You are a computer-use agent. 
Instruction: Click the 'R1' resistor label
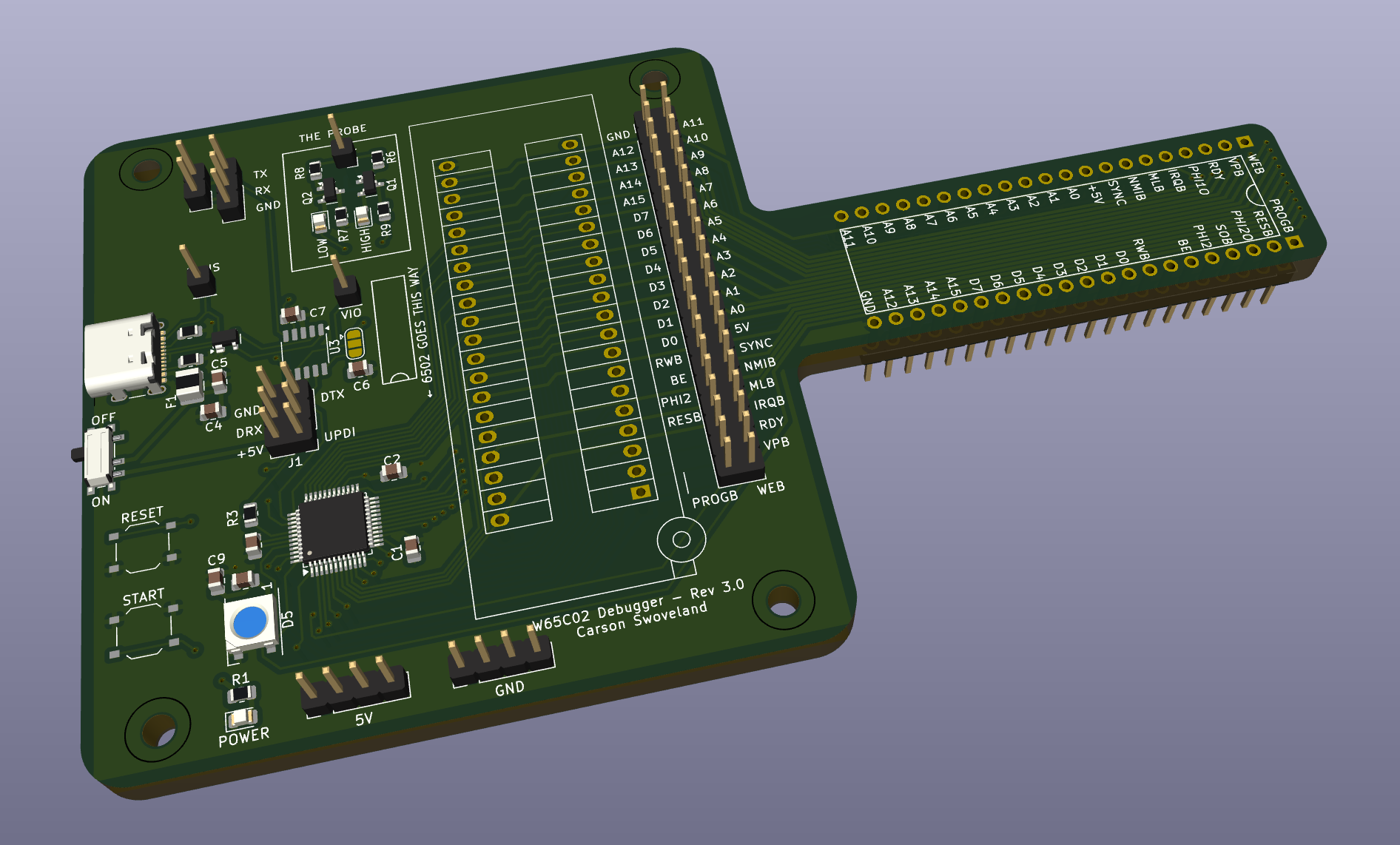[240, 679]
